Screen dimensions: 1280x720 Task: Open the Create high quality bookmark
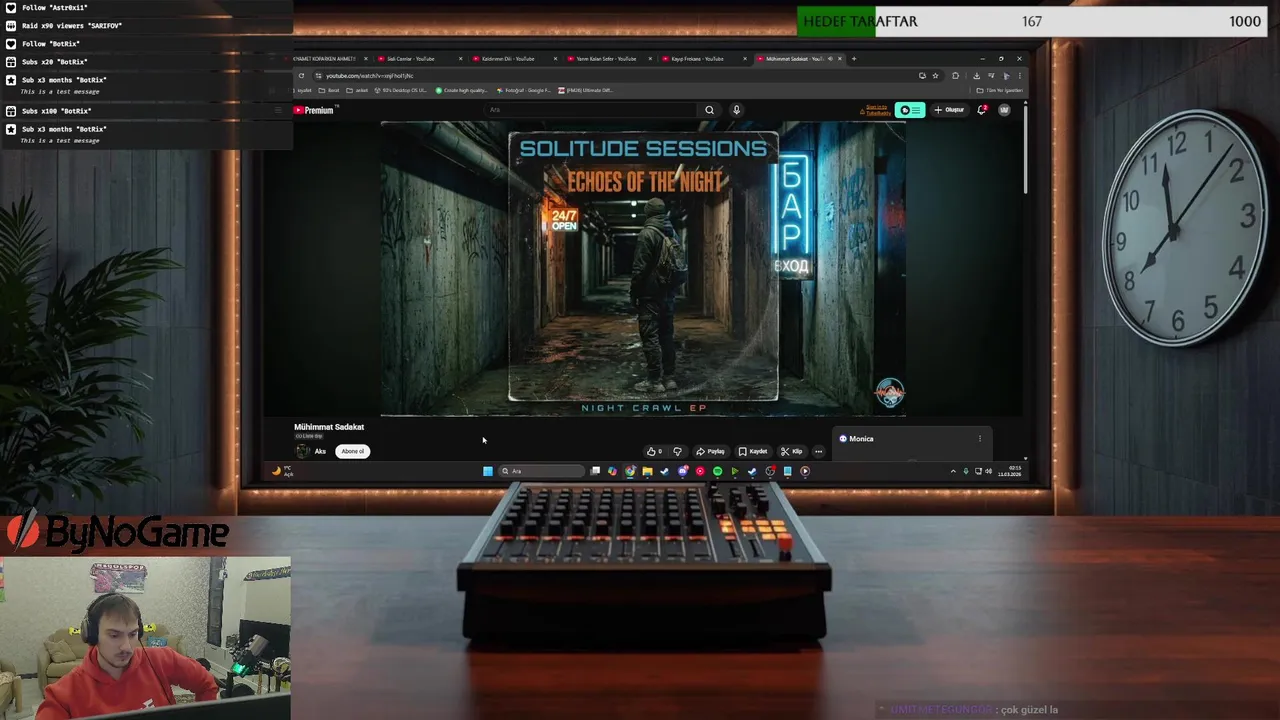point(462,90)
